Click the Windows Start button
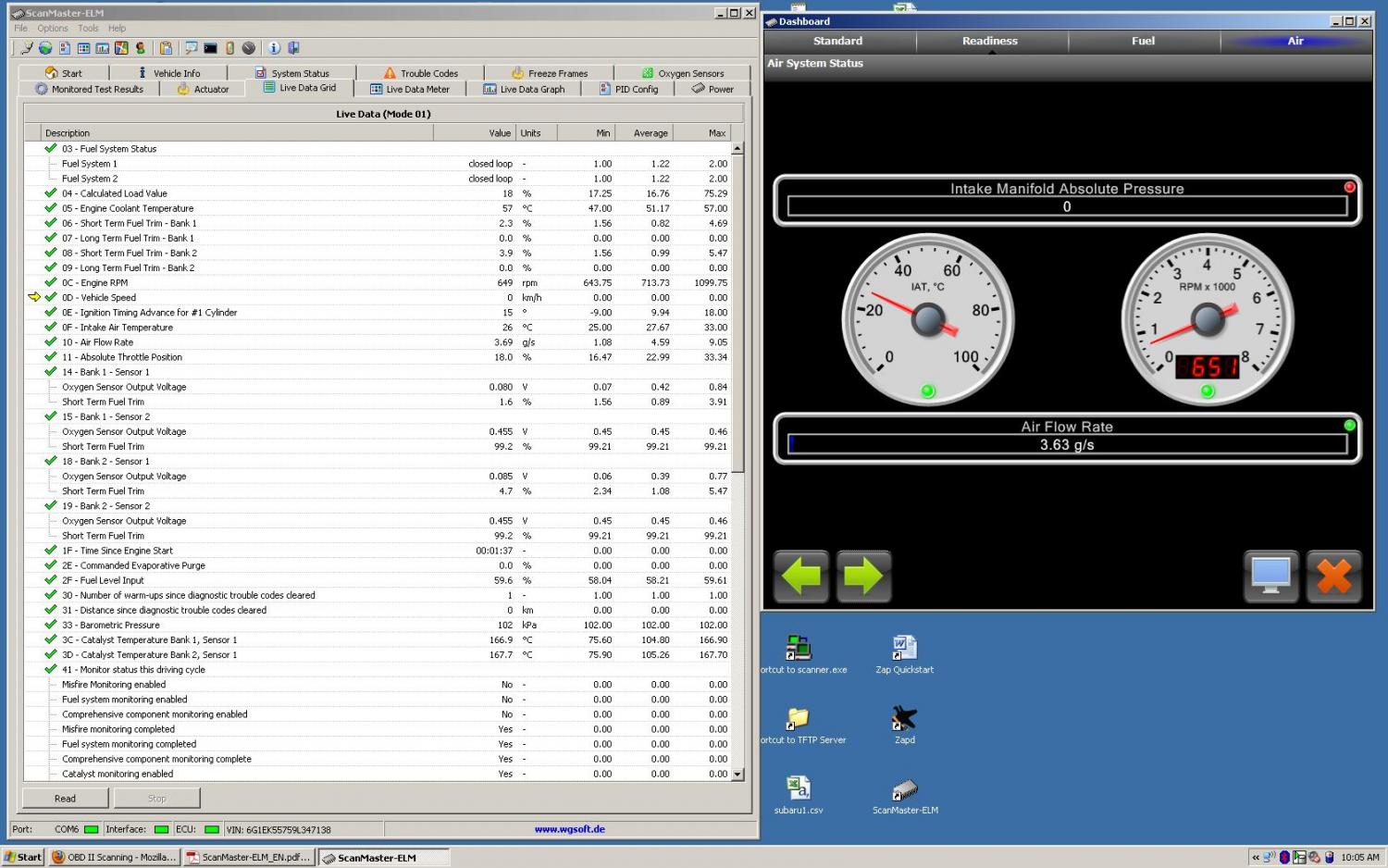This screenshot has height=868, width=1388. (23, 857)
